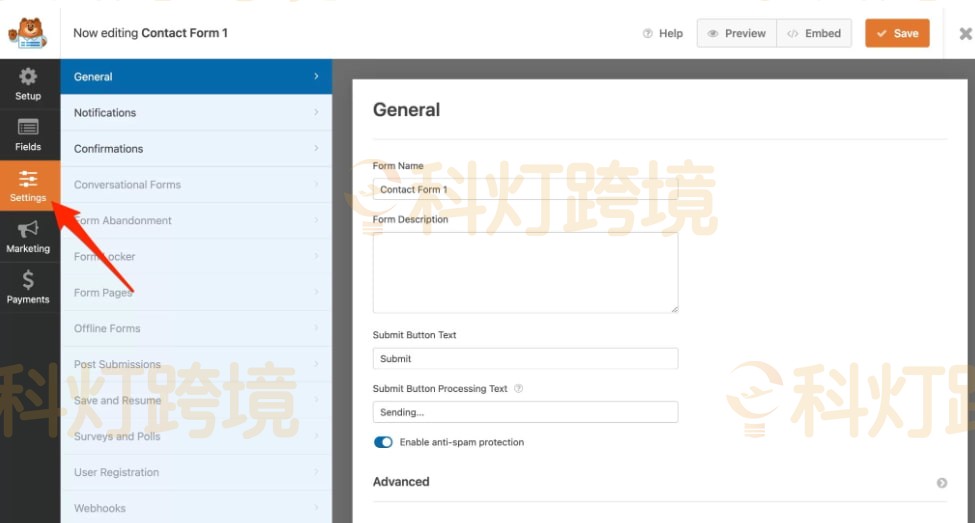
Task: Close the form builder with X
Action: pyautogui.click(x=965, y=33)
